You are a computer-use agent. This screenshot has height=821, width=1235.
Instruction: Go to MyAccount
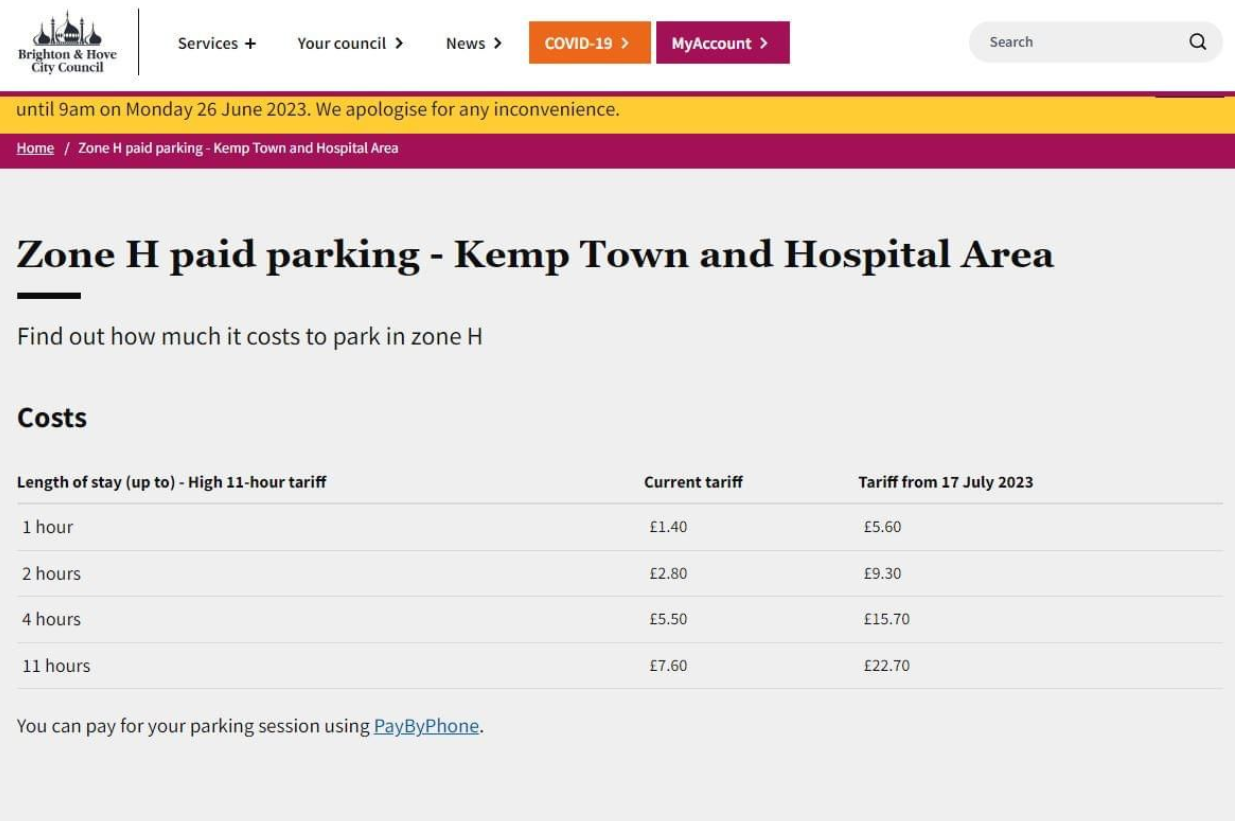[722, 43]
